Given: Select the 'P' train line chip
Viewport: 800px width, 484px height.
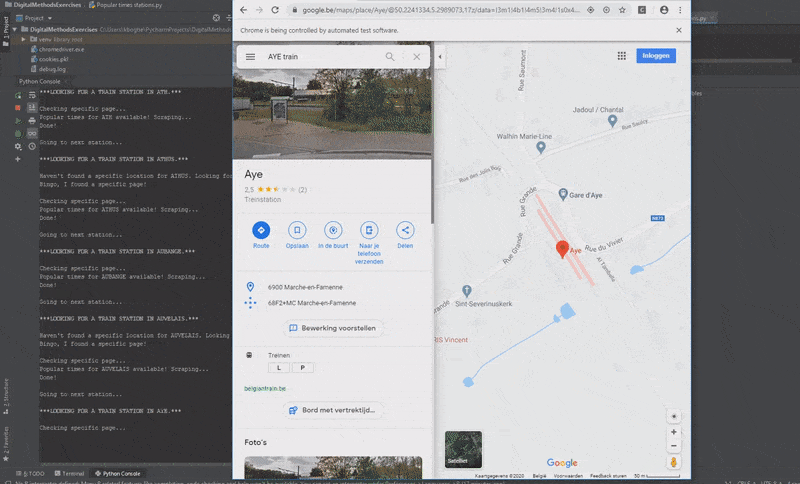Looking at the screenshot, I should click(303, 368).
